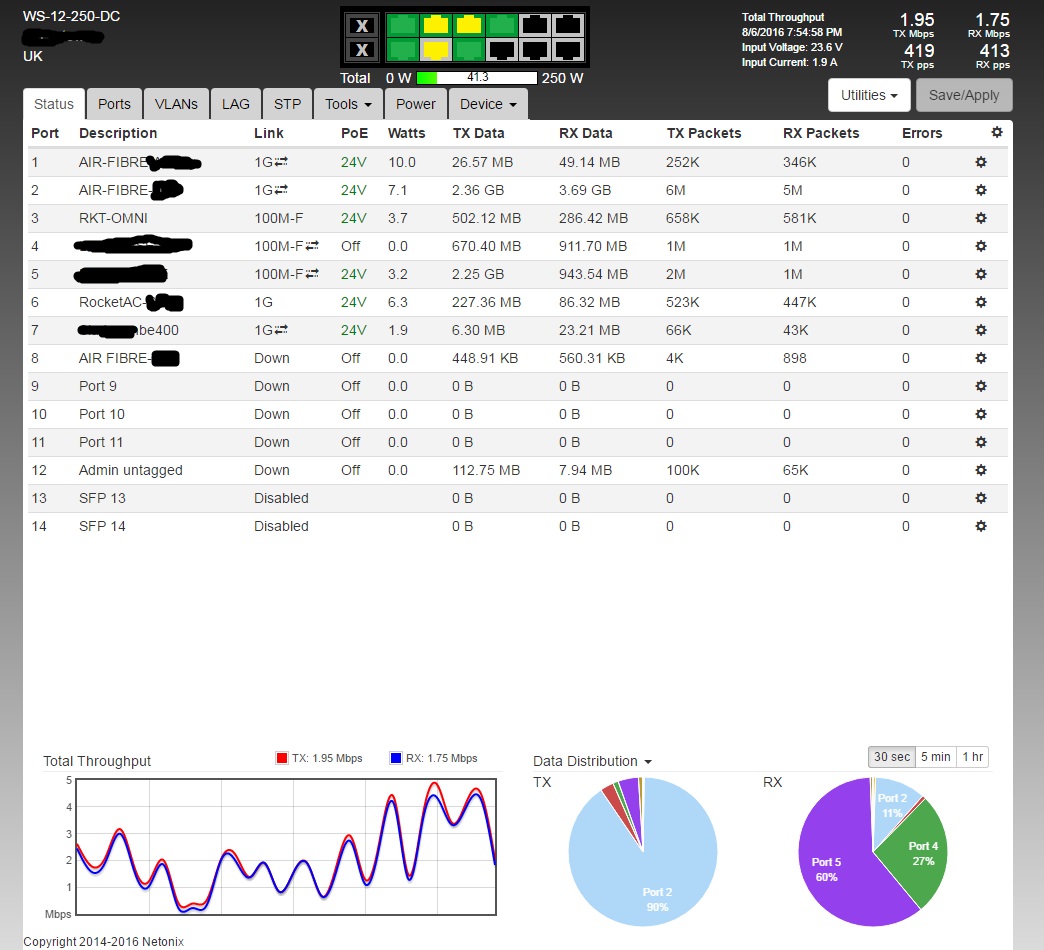Open gear settings for Admin untagged port
This screenshot has height=950, width=1044.
click(x=981, y=470)
